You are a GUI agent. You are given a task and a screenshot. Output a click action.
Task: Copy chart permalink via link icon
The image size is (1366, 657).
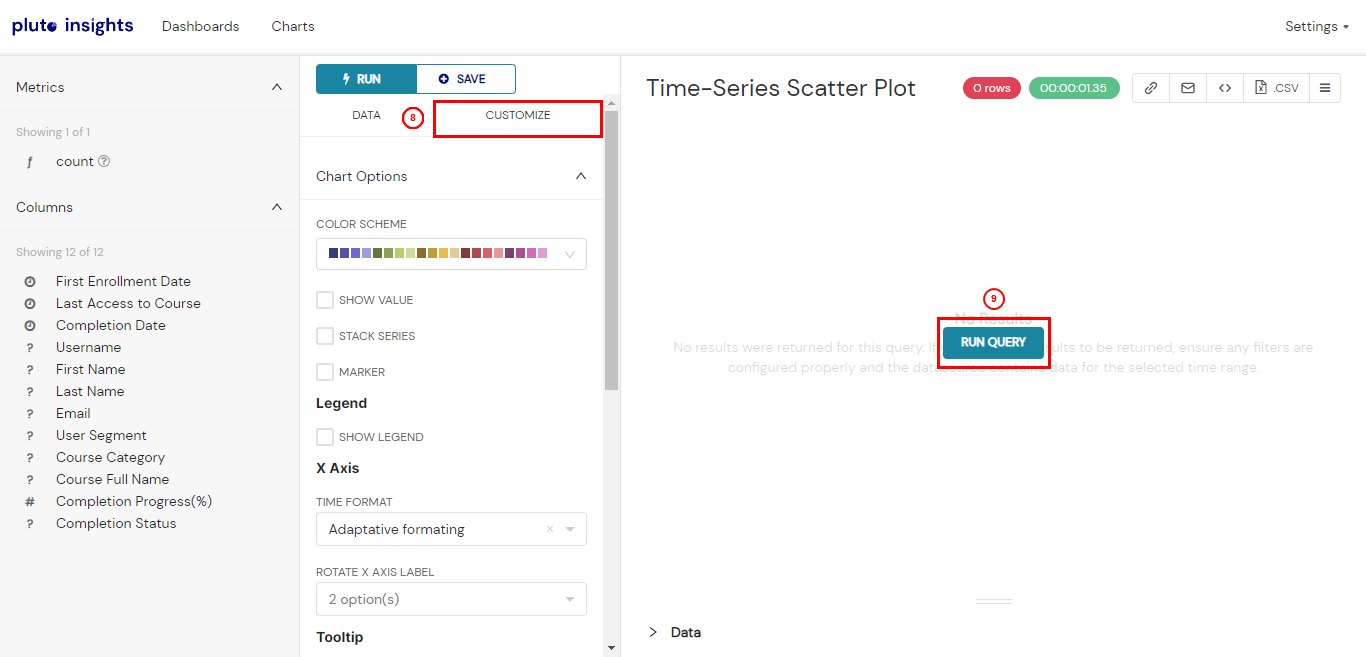point(1151,88)
